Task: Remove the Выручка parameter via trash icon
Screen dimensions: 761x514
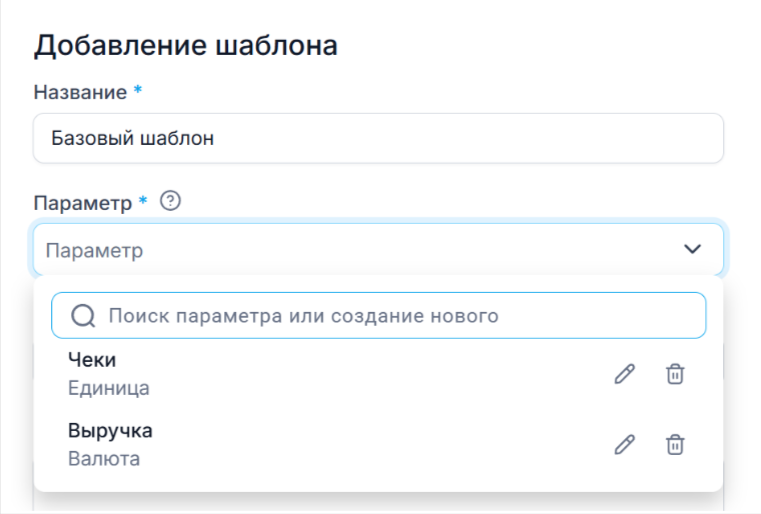Action: tap(676, 445)
